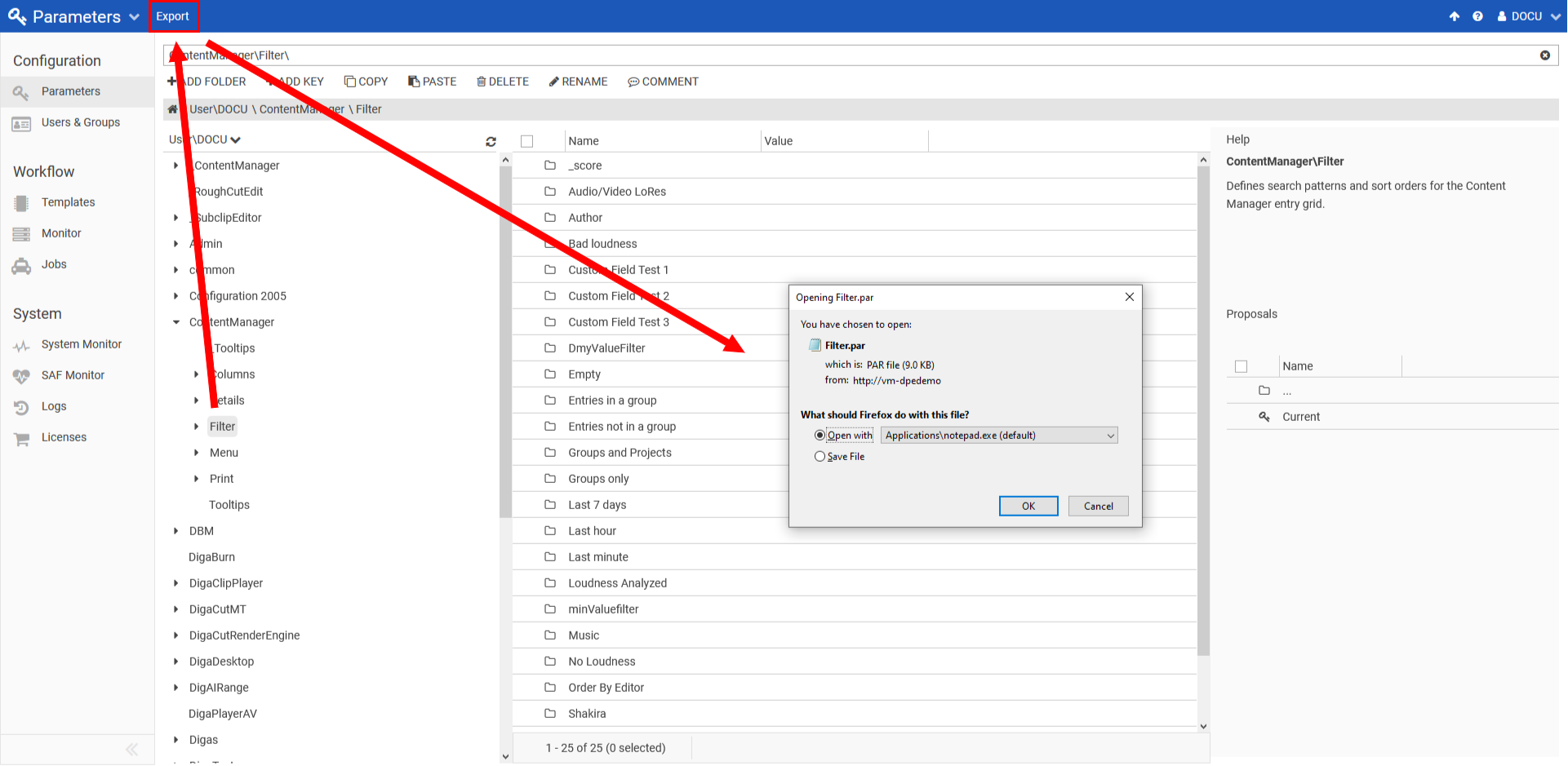Expand the DOCU user menu

(1528, 16)
